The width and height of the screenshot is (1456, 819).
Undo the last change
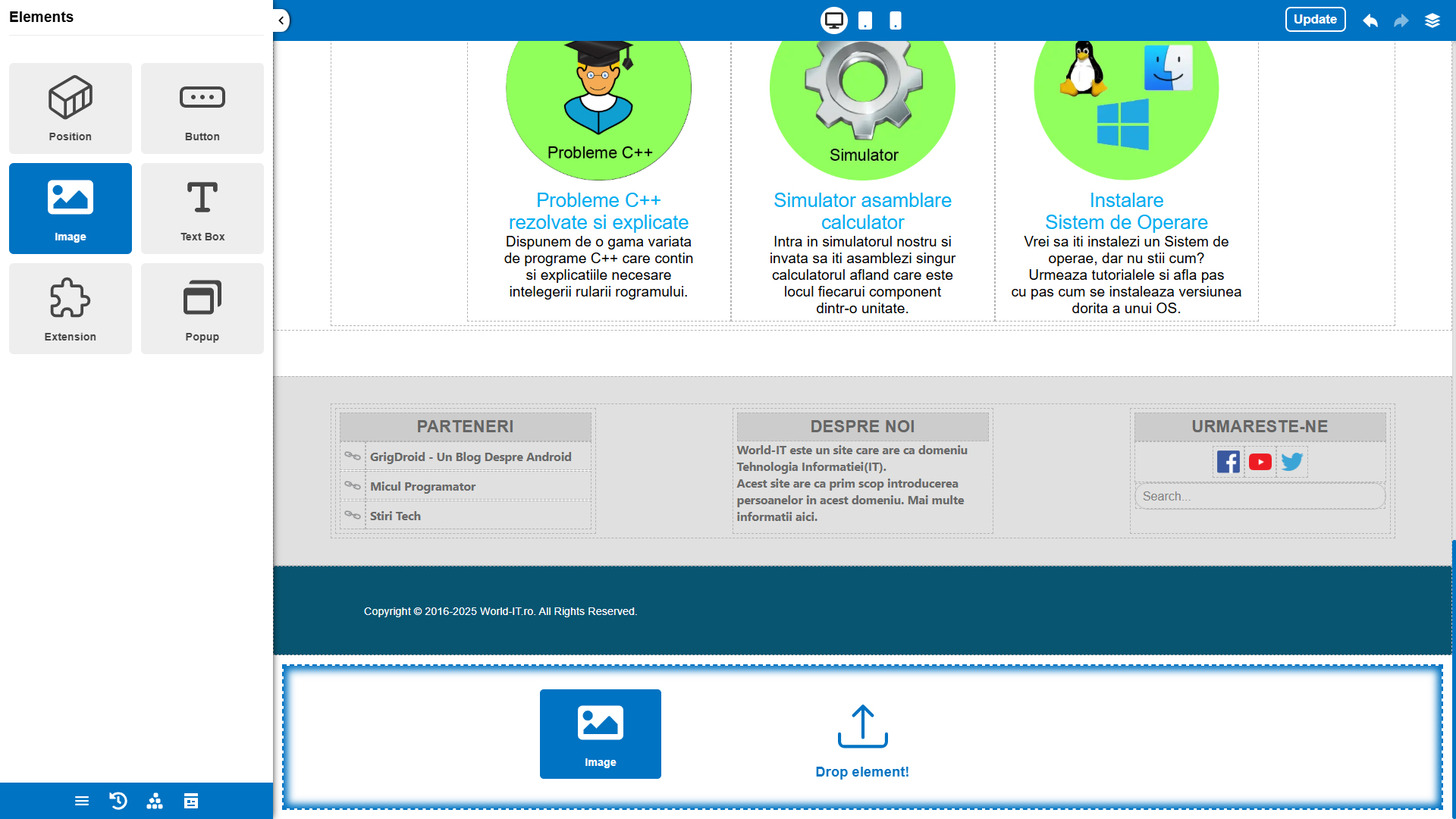pyautogui.click(x=1370, y=20)
